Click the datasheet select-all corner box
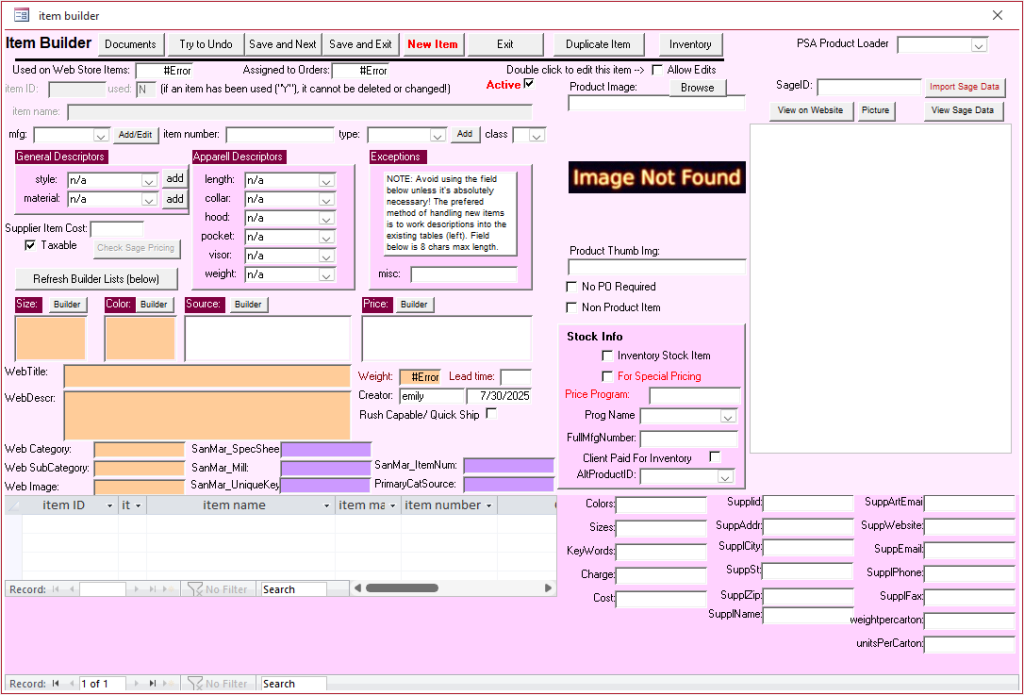Screen dimensions: 1024x695 (13, 506)
